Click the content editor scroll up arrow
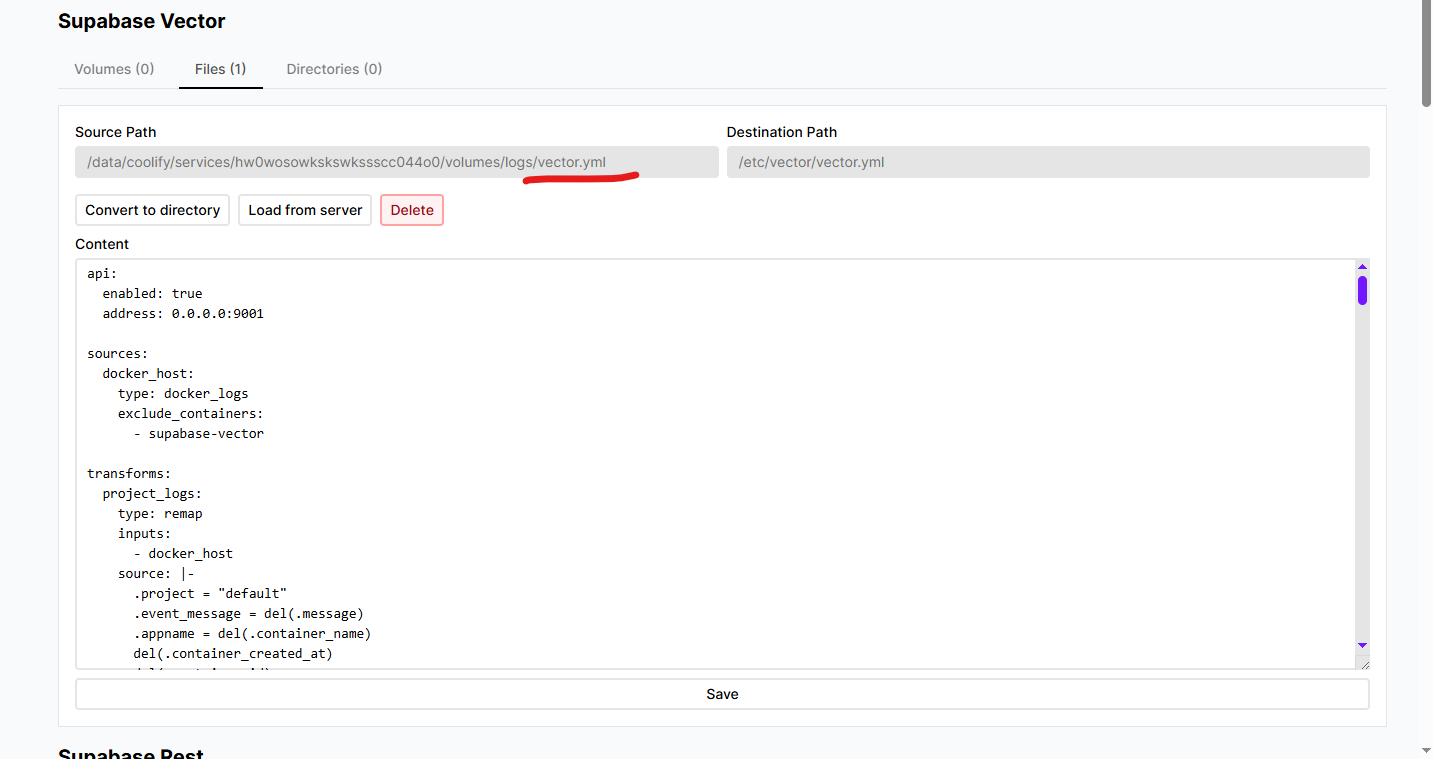 pyautogui.click(x=1362, y=267)
